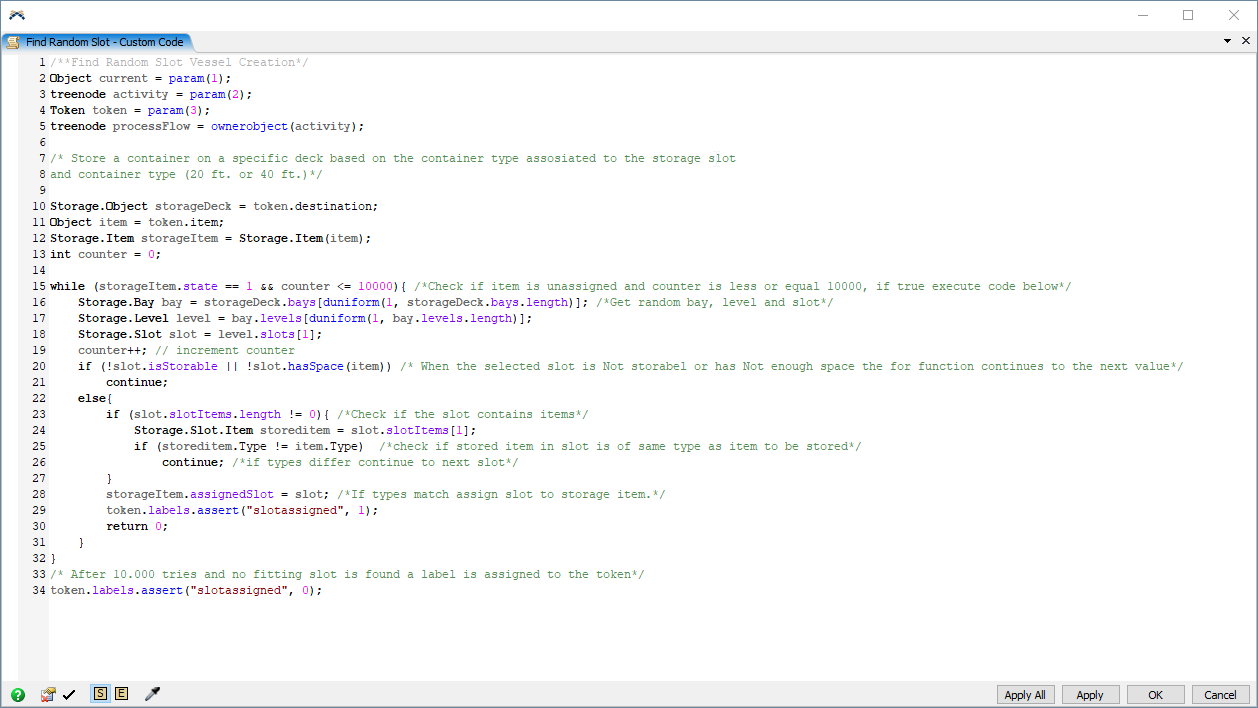Toggle the E mode button
This screenshot has height=708, width=1258.
click(121, 694)
